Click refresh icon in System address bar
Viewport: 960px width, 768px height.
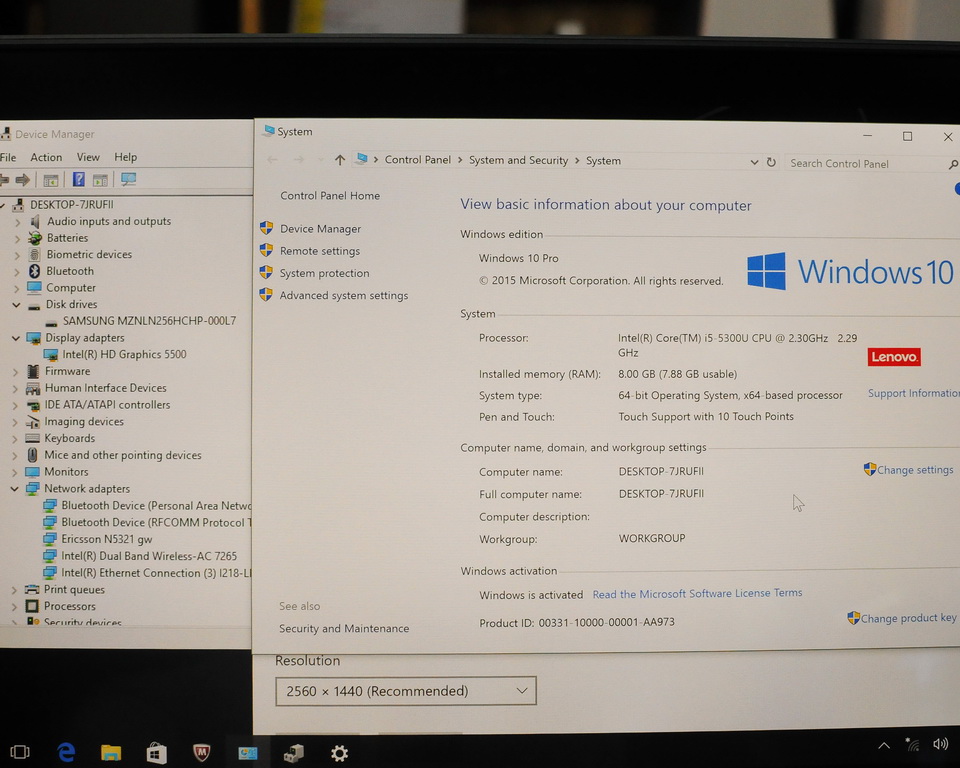click(771, 162)
